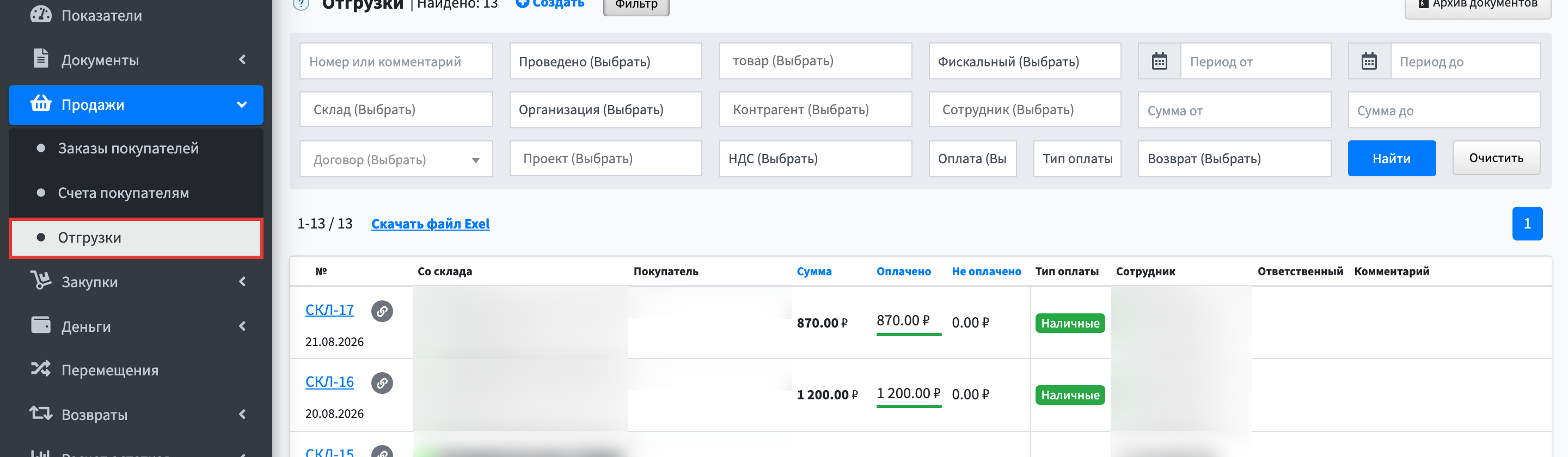Click the Продажи basket icon

pos(41,103)
